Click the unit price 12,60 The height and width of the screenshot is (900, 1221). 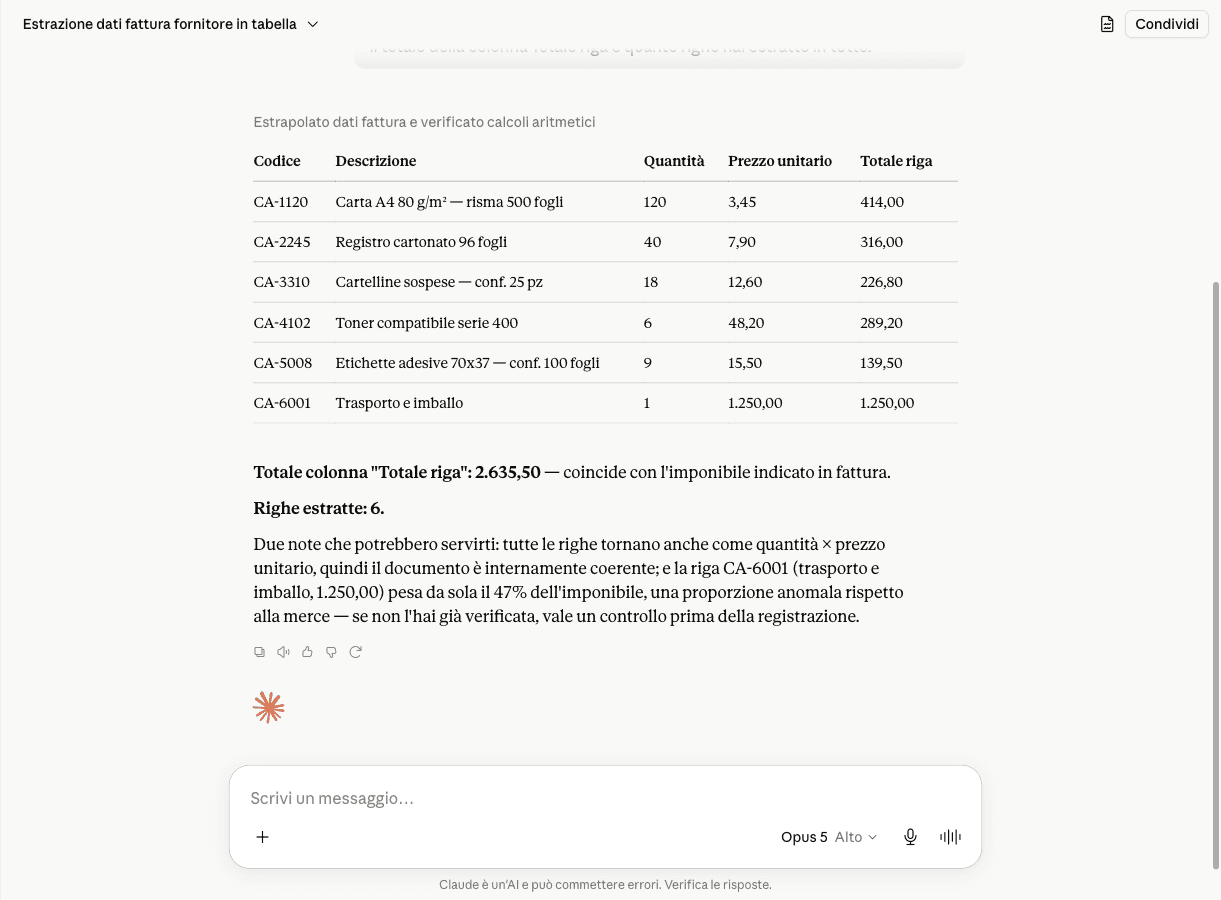click(x=745, y=282)
